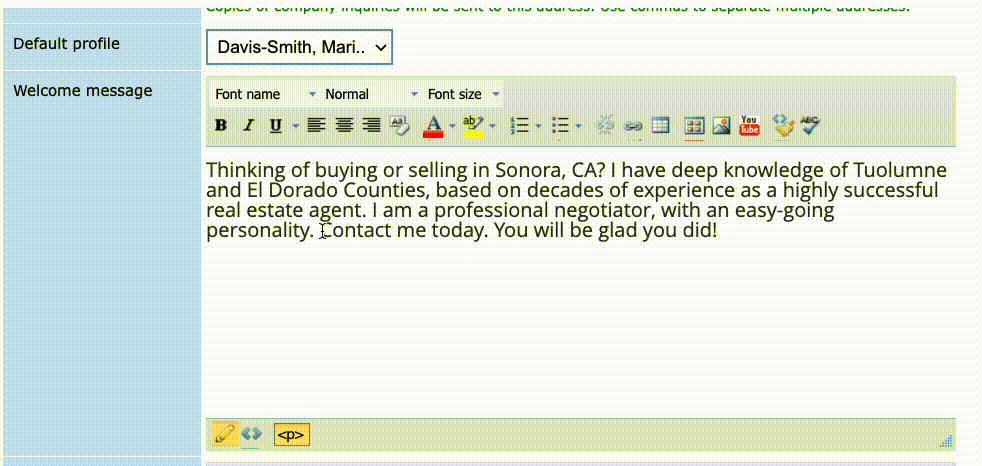The width and height of the screenshot is (982, 466).
Task: Center align the text
Action: point(344,126)
